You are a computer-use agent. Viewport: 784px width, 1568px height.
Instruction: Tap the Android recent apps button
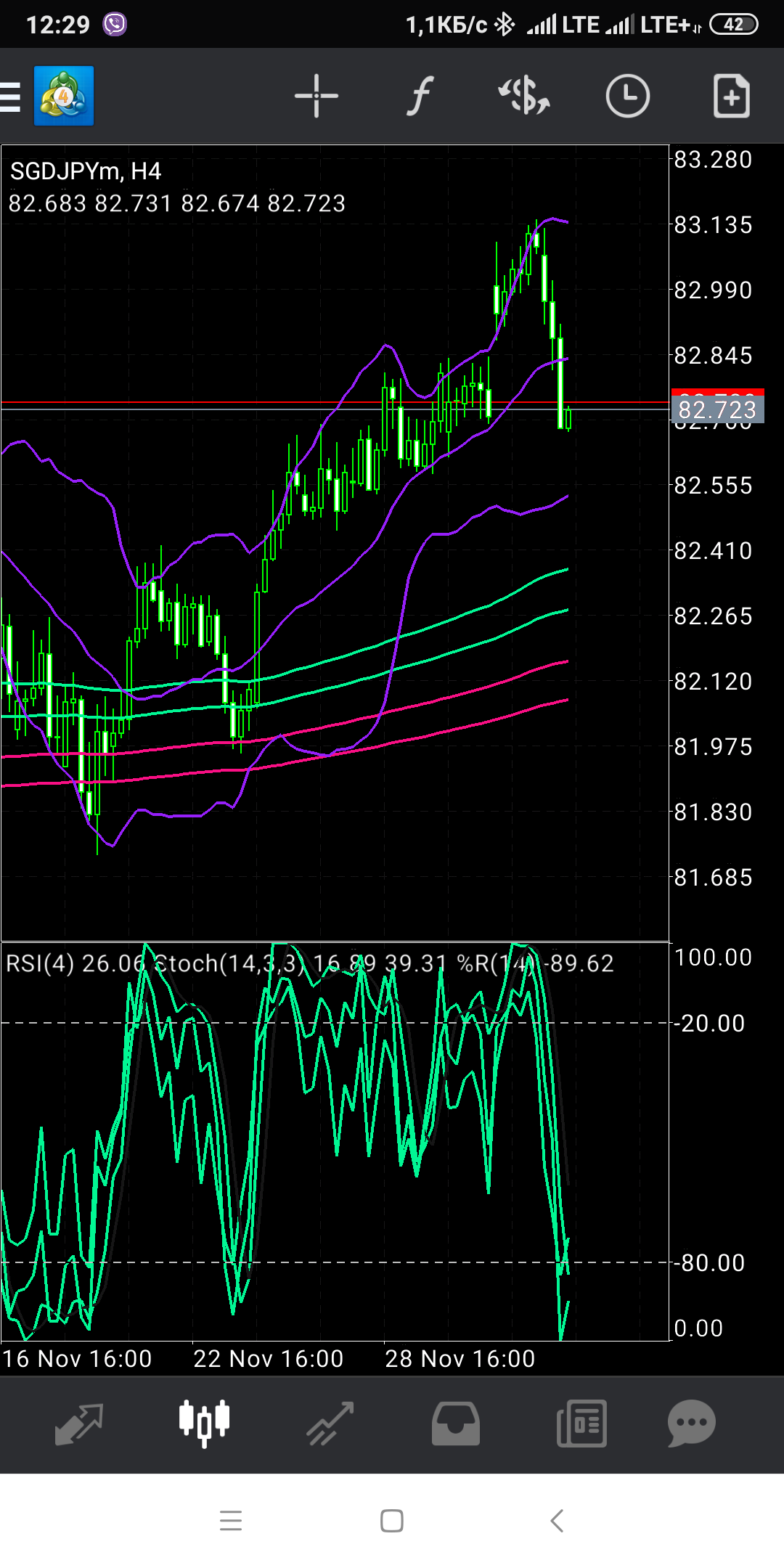point(231,1520)
